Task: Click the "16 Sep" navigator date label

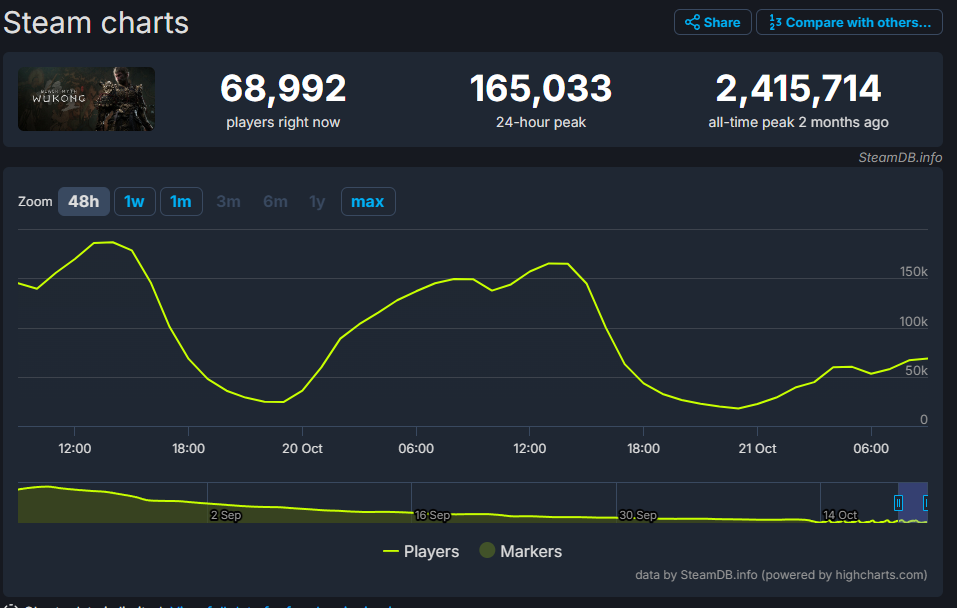Action: [432, 515]
